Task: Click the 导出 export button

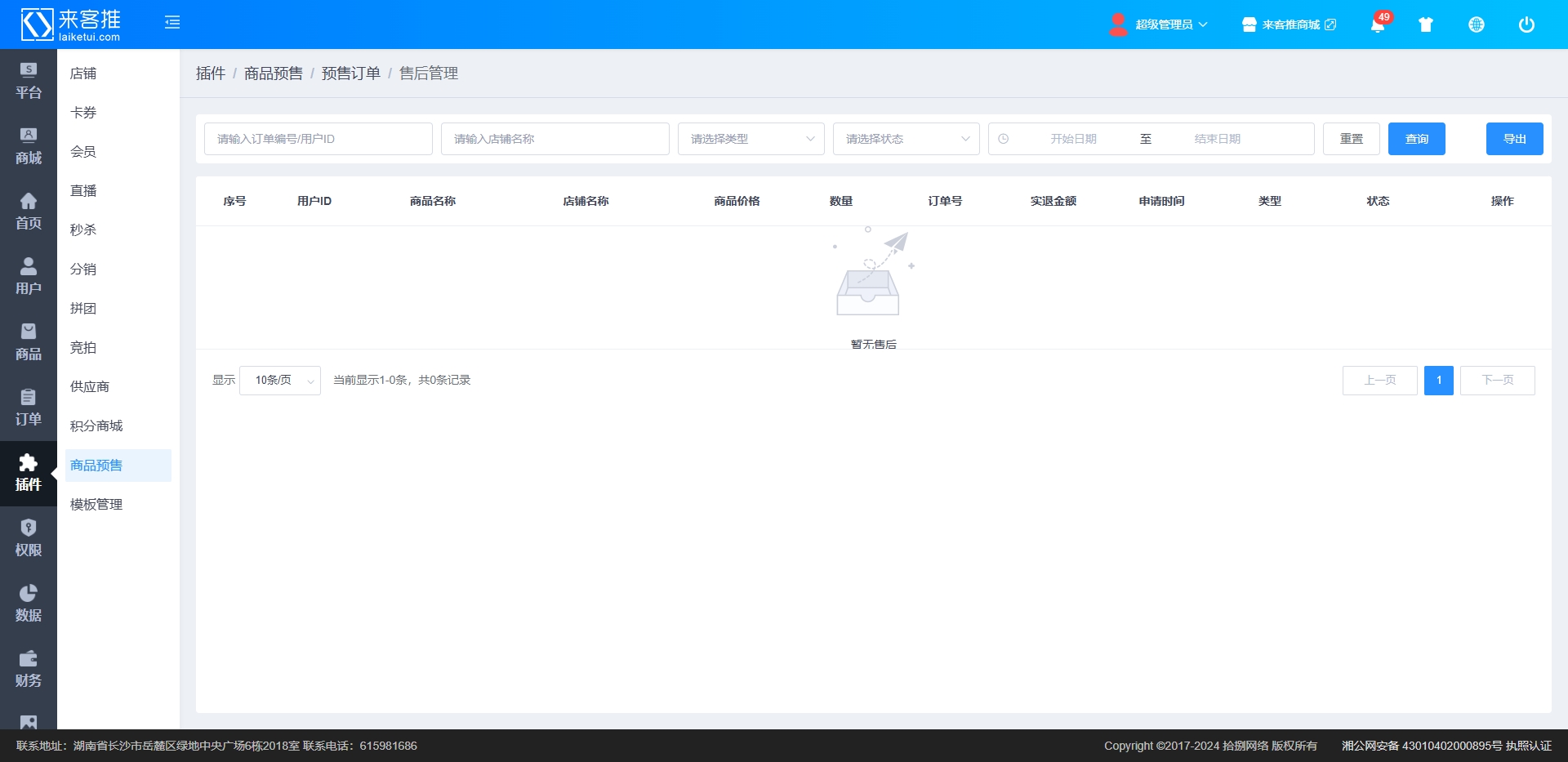Action: point(1514,139)
